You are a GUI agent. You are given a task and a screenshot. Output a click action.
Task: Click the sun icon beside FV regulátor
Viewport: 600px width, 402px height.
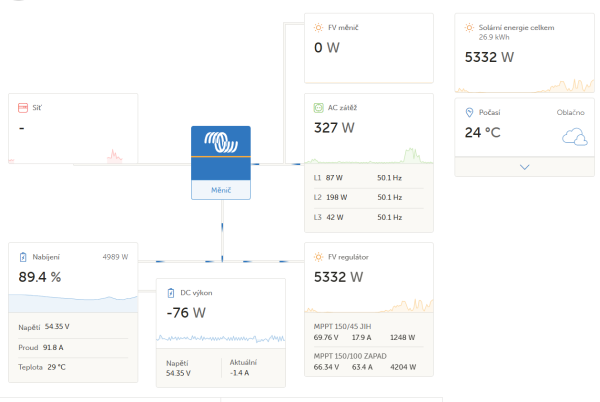click(318, 257)
